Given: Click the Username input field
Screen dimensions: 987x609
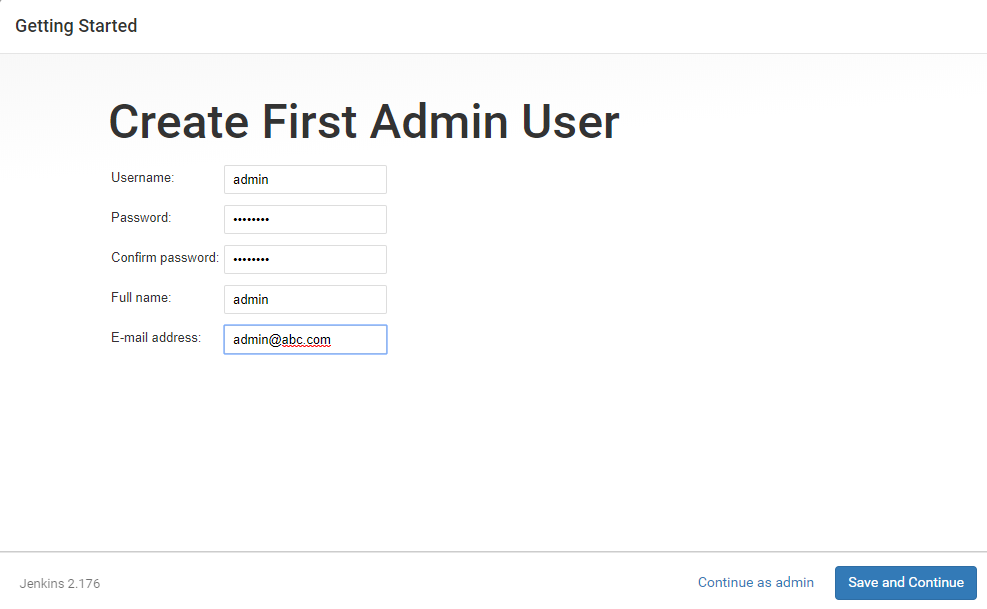Looking at the screenshot, I should (x=305, y=180).
